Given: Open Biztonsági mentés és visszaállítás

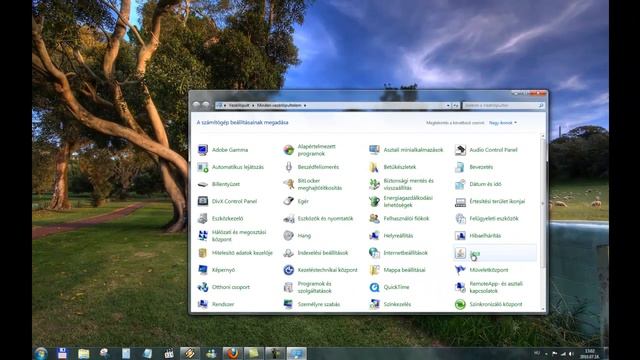Looking at the screenshot, I should pos(401,184).
